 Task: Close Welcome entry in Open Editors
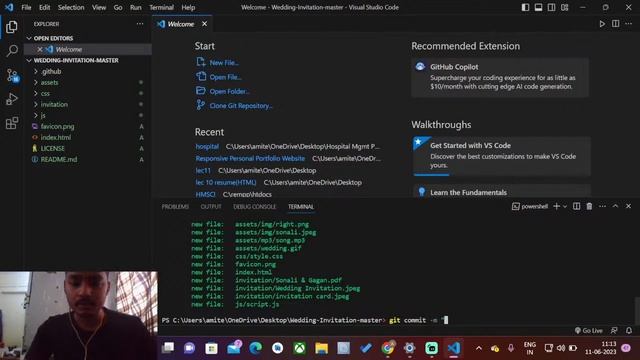tap(40, 49)
